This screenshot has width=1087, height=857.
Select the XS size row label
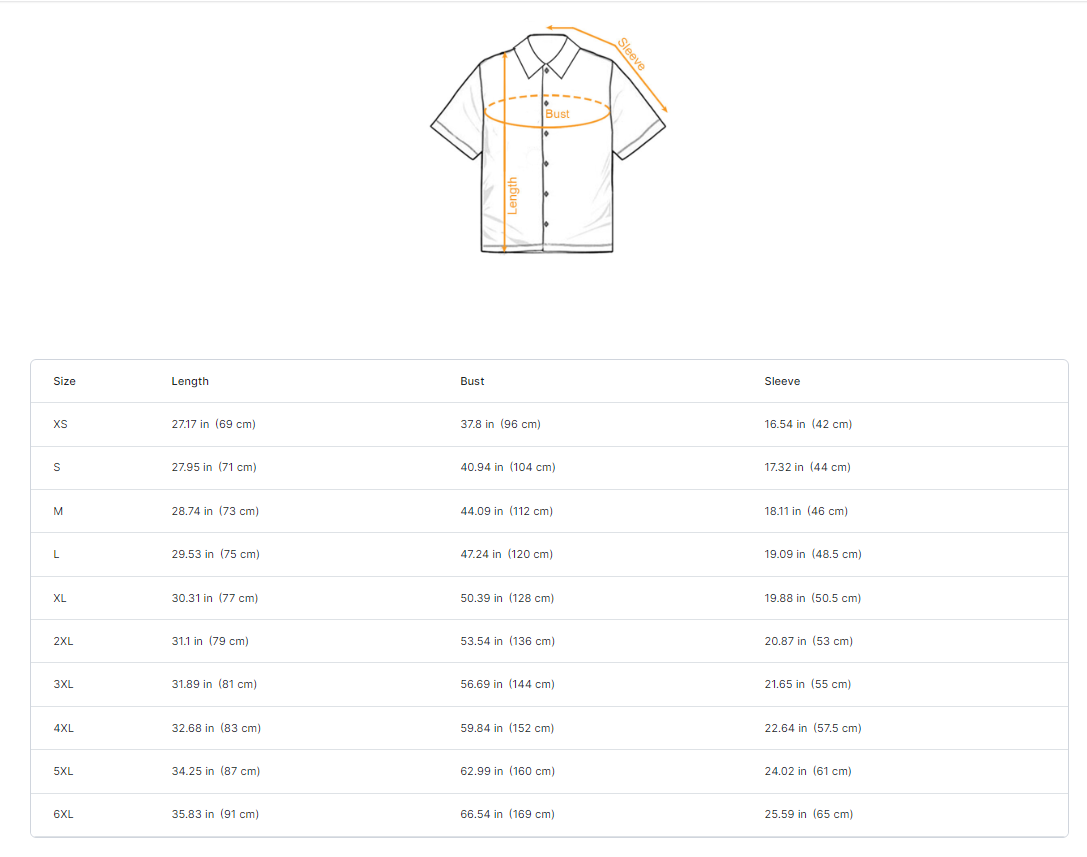point(60,424)
